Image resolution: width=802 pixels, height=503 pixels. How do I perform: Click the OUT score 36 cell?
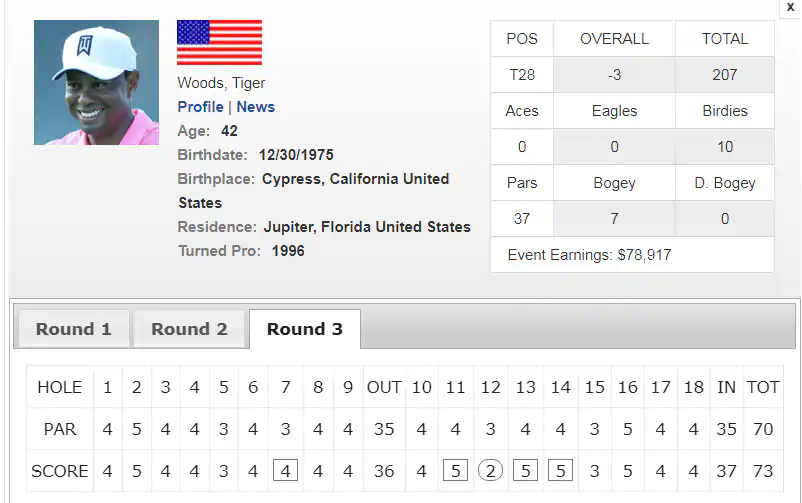[384, 471]
